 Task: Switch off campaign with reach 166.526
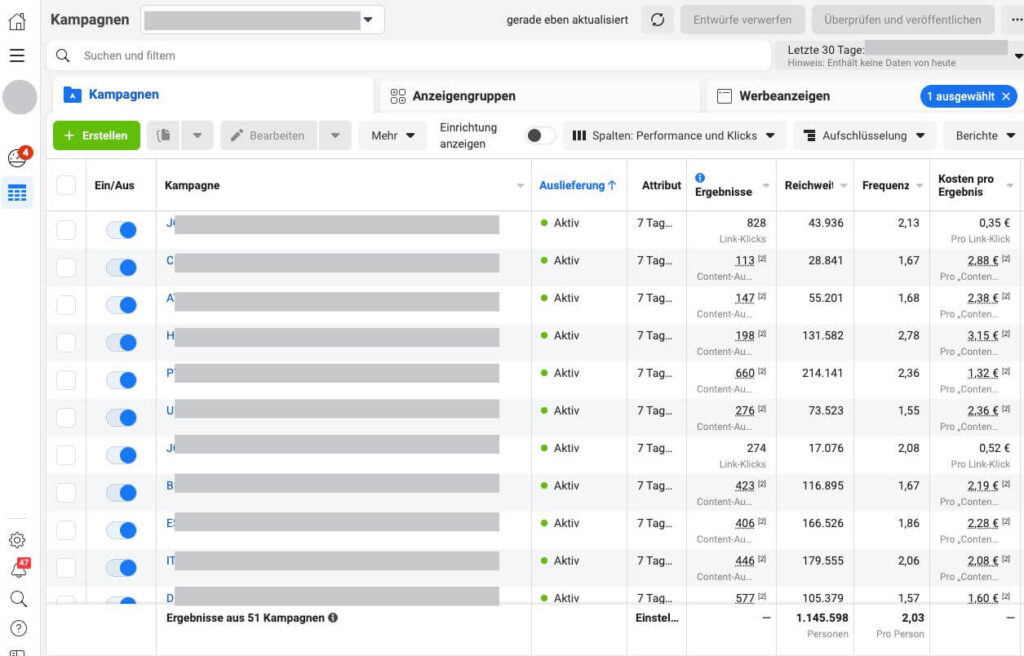121,531
